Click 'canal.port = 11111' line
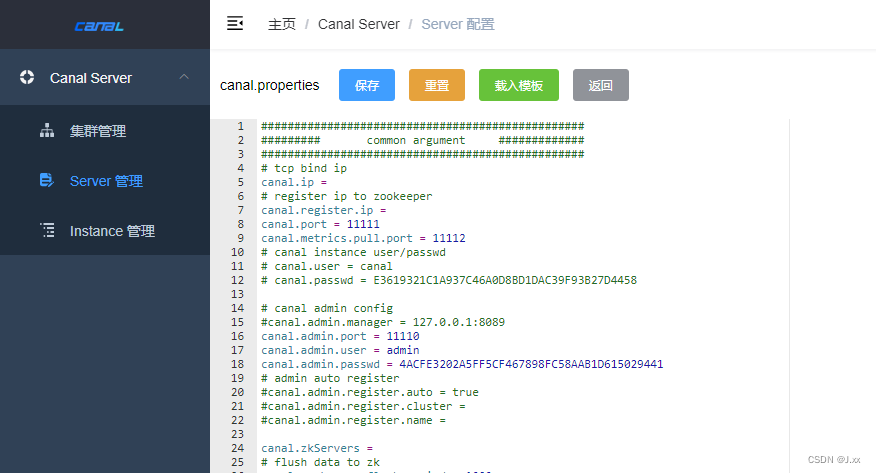This screenshot has width=876, height=473. click(x=320, y=224)
